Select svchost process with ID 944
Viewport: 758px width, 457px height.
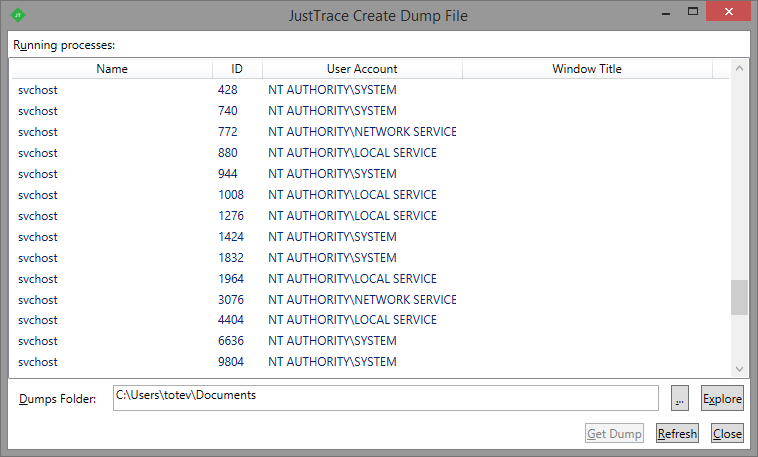point(370,174)
